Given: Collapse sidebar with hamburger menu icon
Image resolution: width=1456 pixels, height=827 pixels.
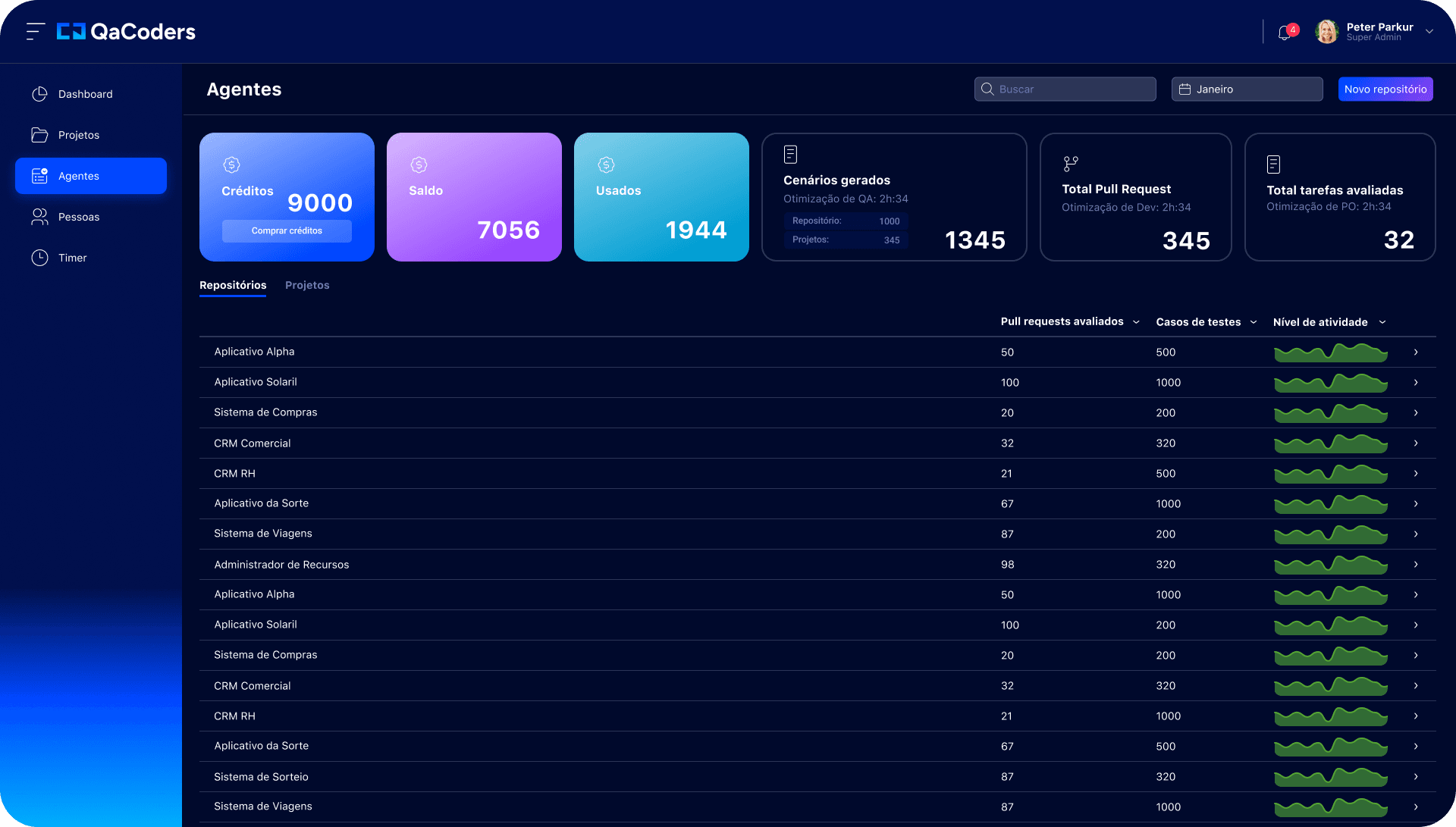Looking at the screenshot, I should click(x=35, y=32).
